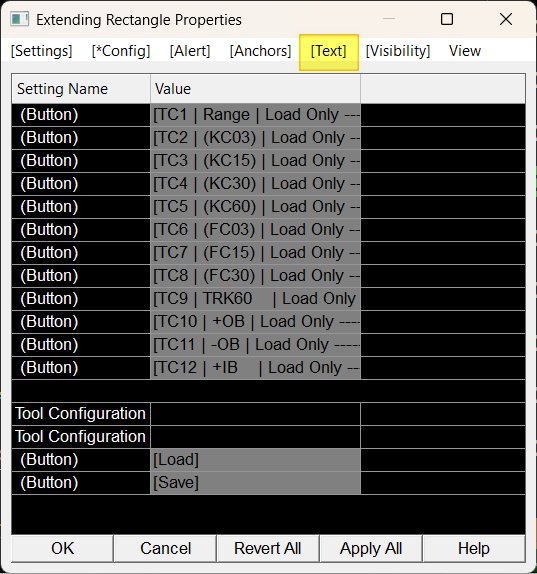Switch to the [Settings] tab

42,51
